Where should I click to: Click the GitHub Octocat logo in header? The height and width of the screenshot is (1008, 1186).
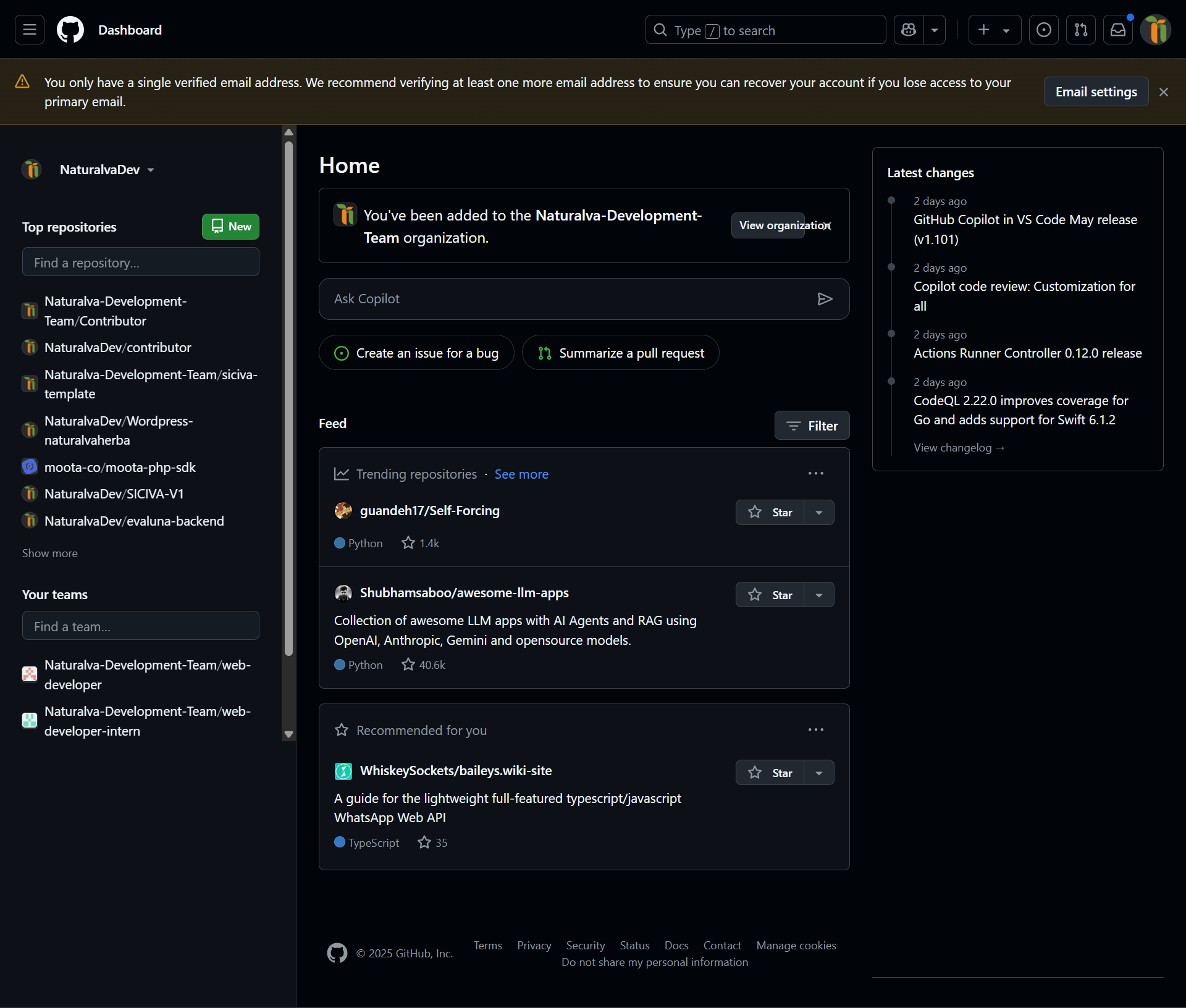[70, 30]
